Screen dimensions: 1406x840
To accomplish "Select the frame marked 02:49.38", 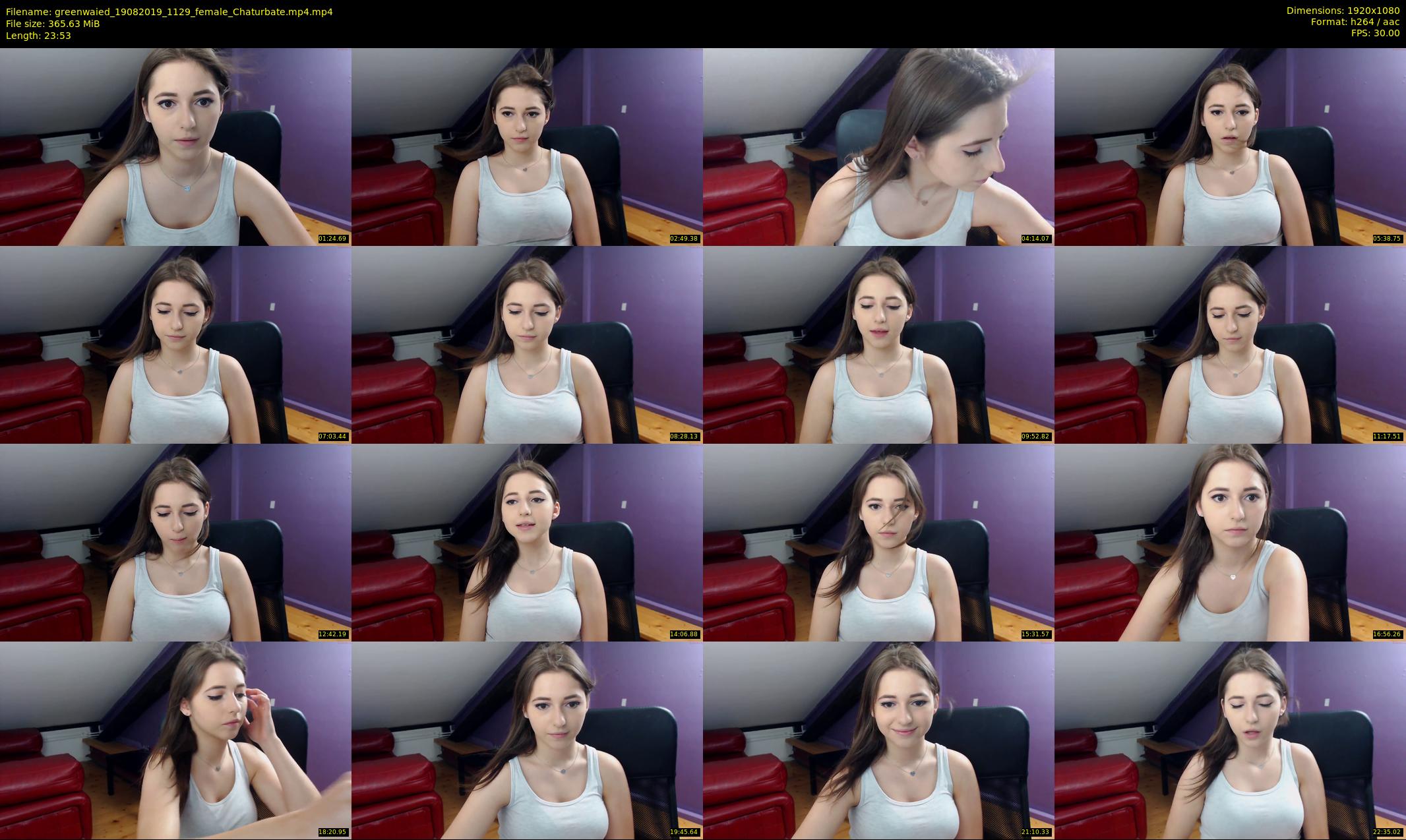I will click(x=527, y=146).
